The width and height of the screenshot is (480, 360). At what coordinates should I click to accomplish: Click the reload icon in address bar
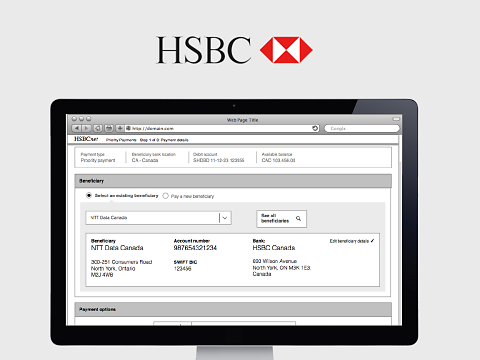coord(315,128)
